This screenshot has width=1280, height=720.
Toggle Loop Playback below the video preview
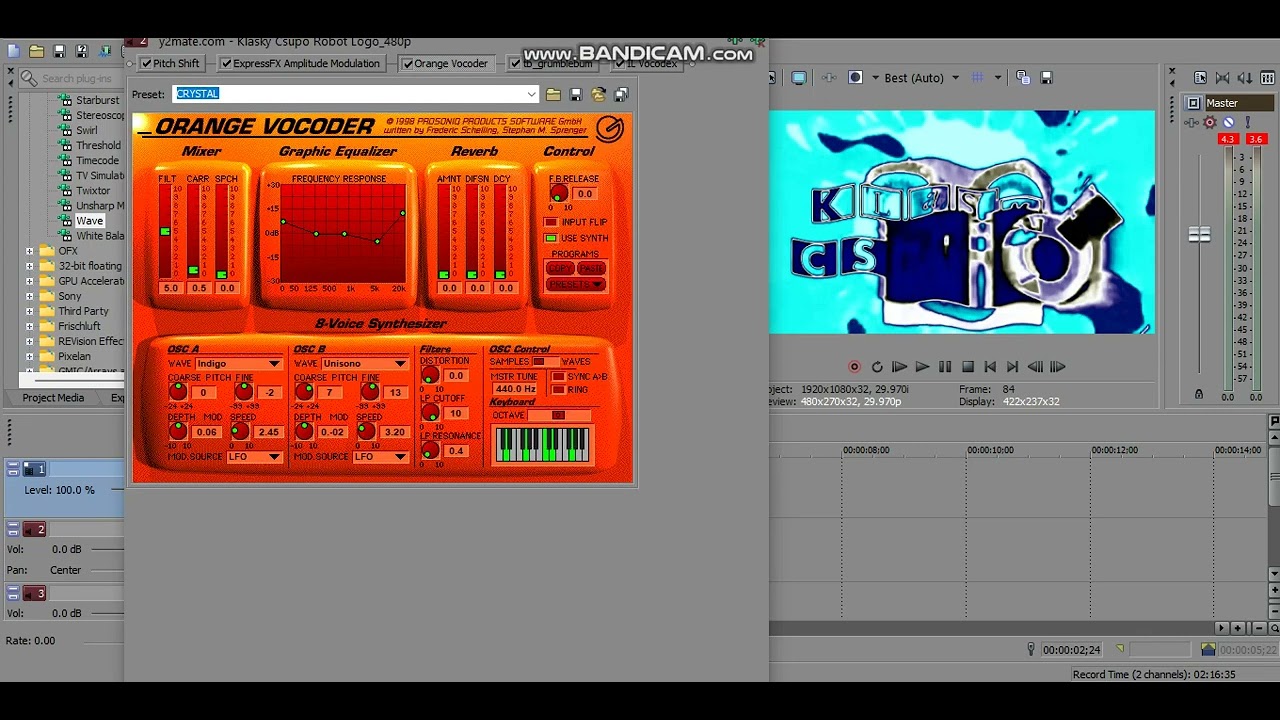877,367
